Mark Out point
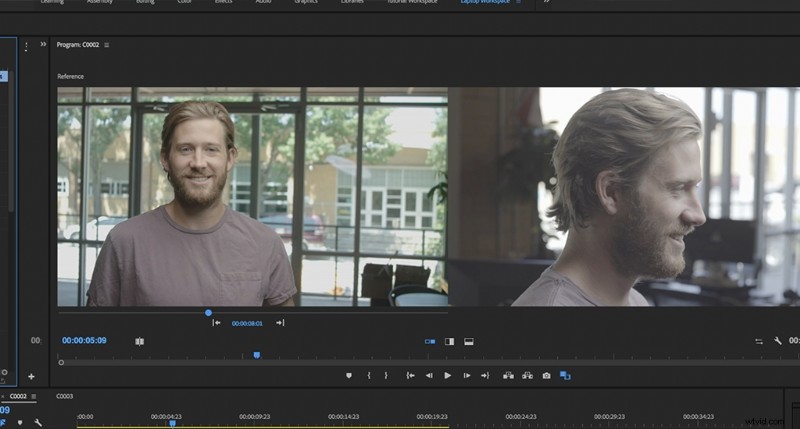This screenshot has height=429, width=800. tap(386, 375)
